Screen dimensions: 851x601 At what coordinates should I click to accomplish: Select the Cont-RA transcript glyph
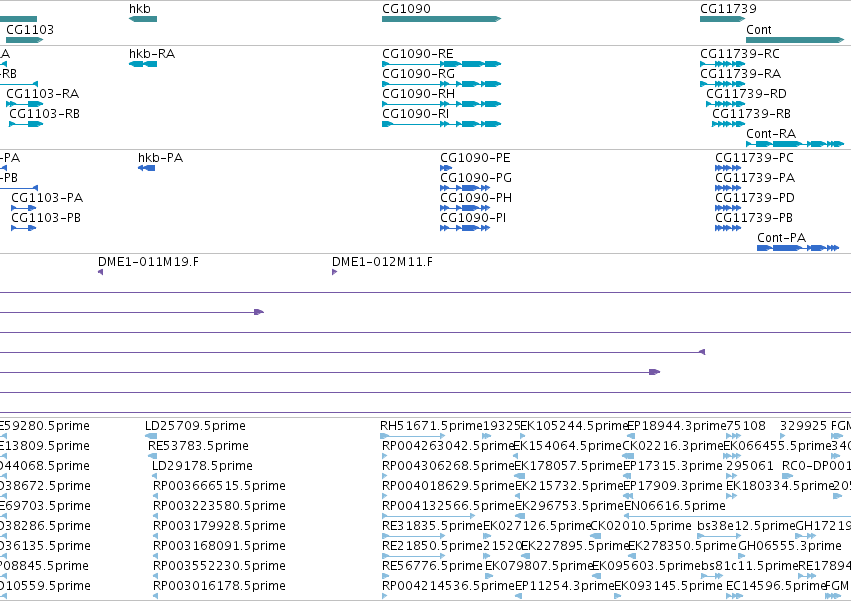[x=795, y=144]
